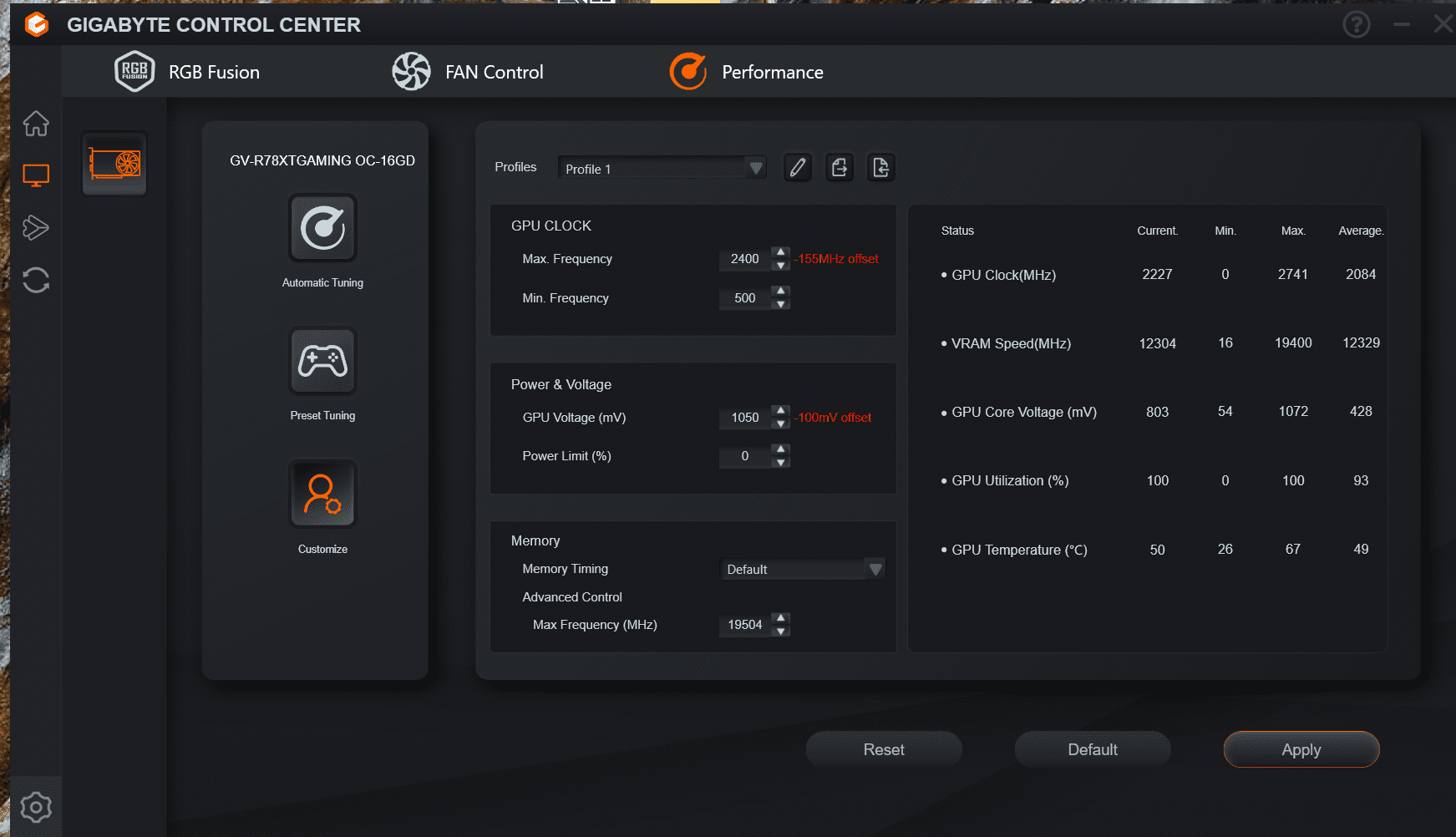Go to Home in the sidebar
This screenshot has width=1456, height=837.
pyautogui.click(x=36, y=124)
